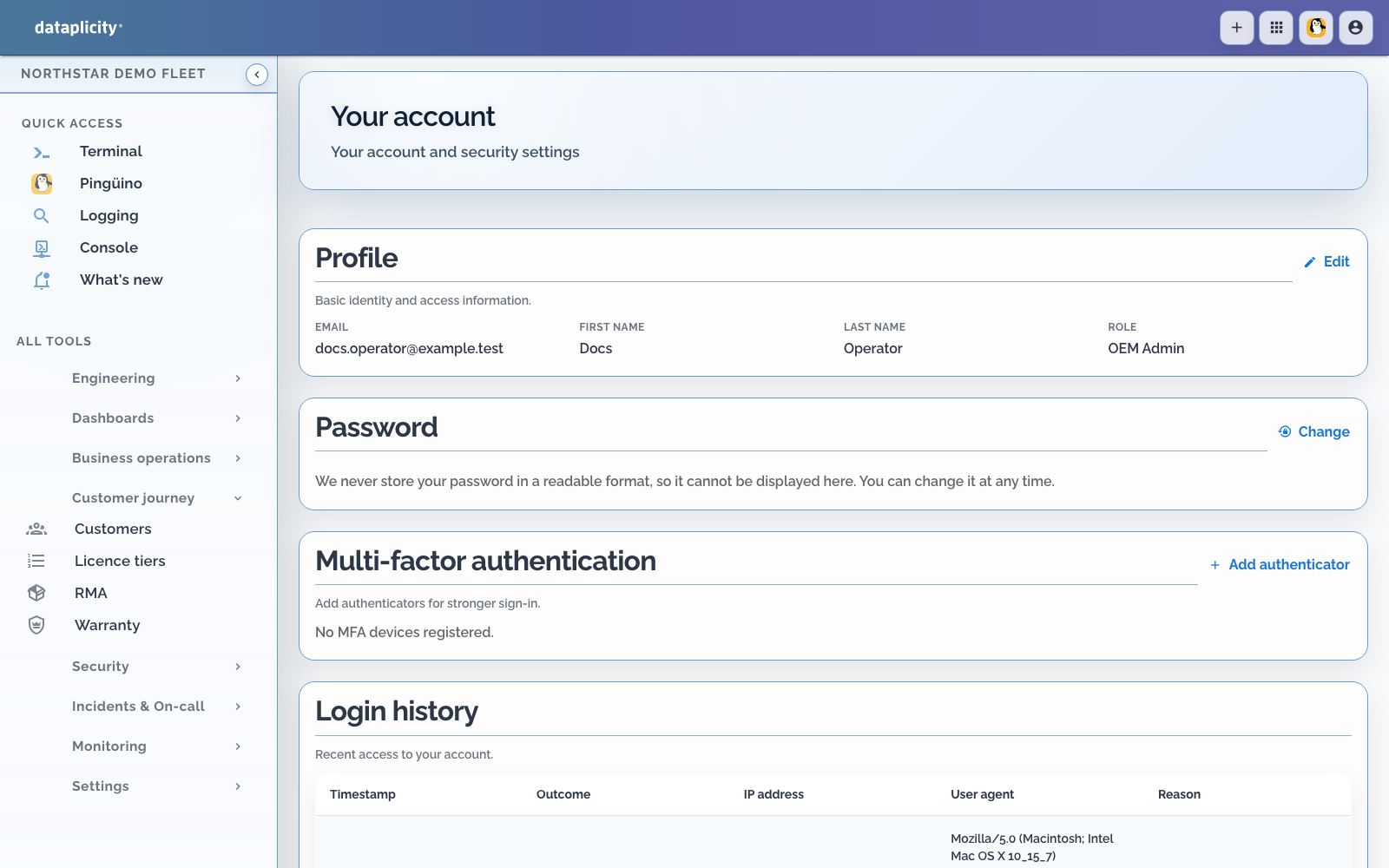
Task: Go to Warranty page
Action: click(108, 625)
